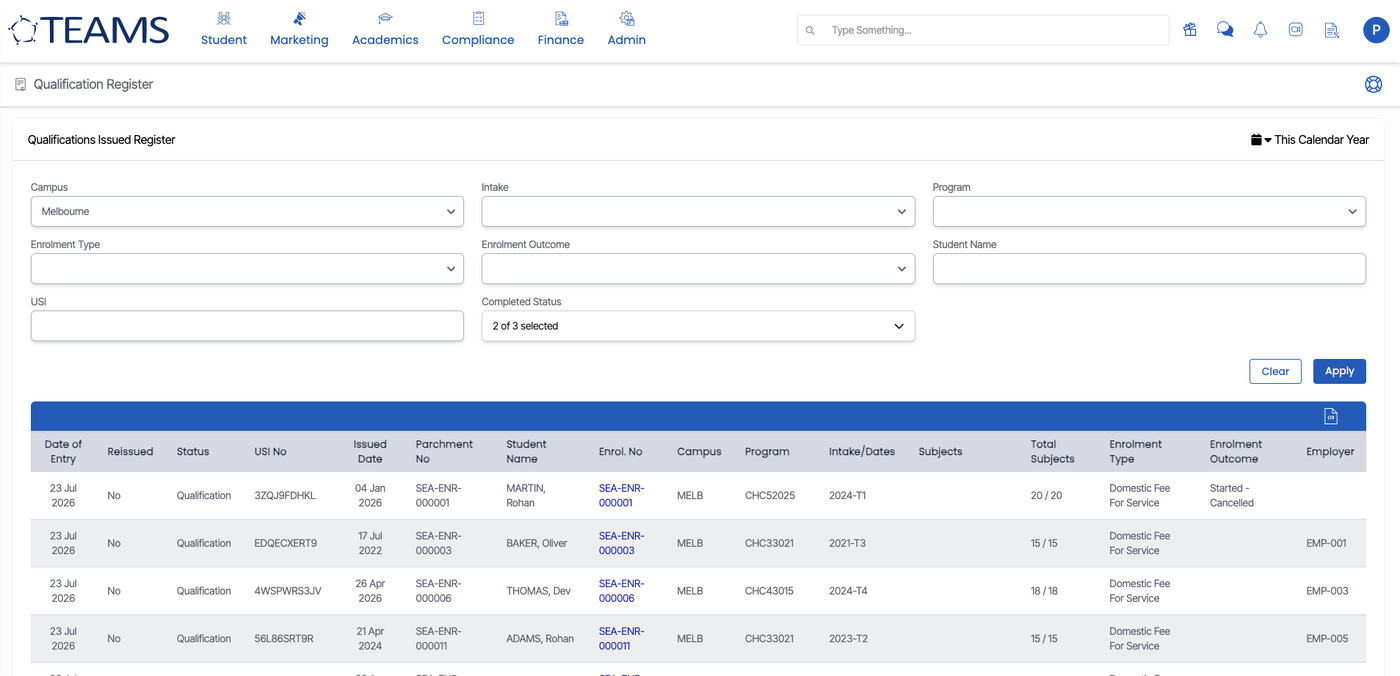Open the Campus dropdown showing Melbourne
The height and width of the screenshot is (676, 1400).
tap(247, 212)
